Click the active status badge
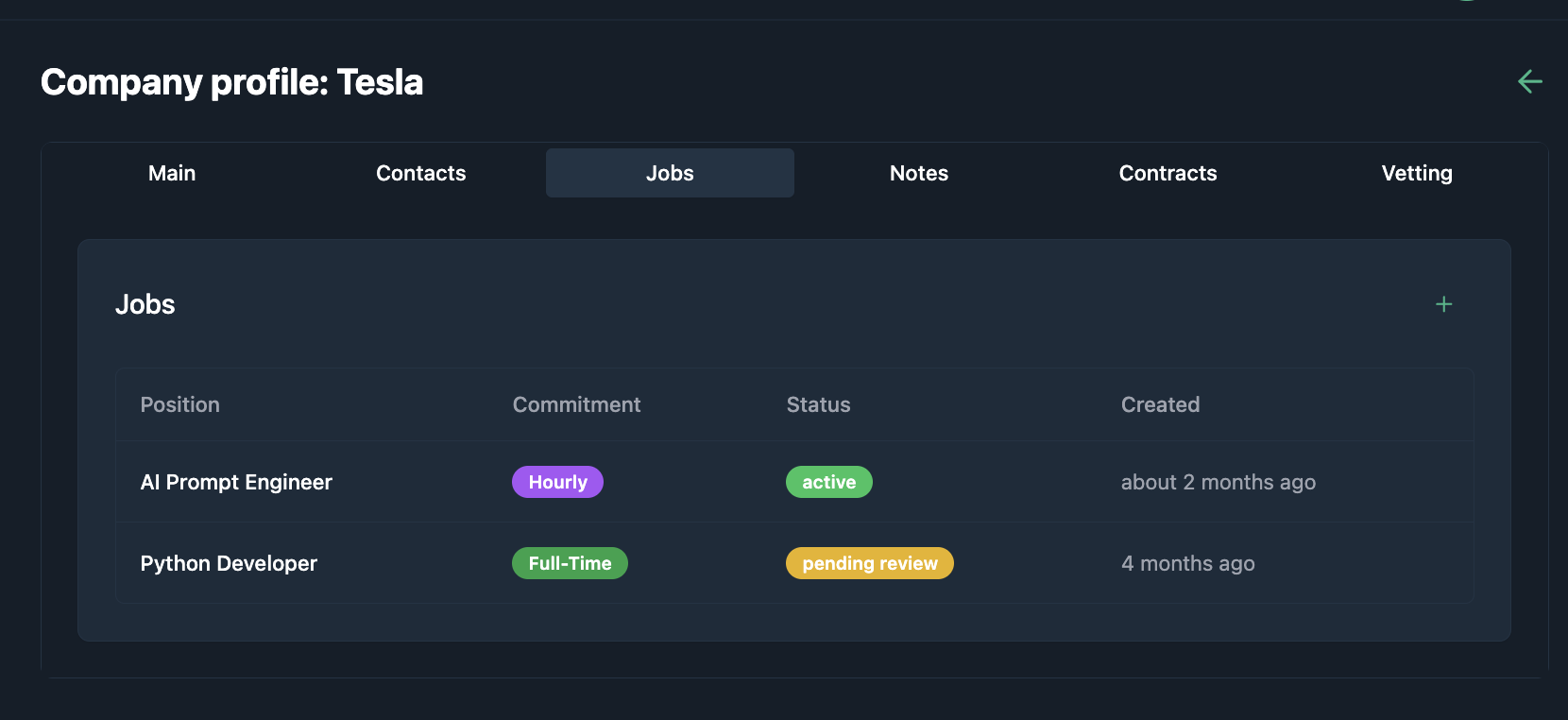1568x720 pixels. tap(829, 482)
